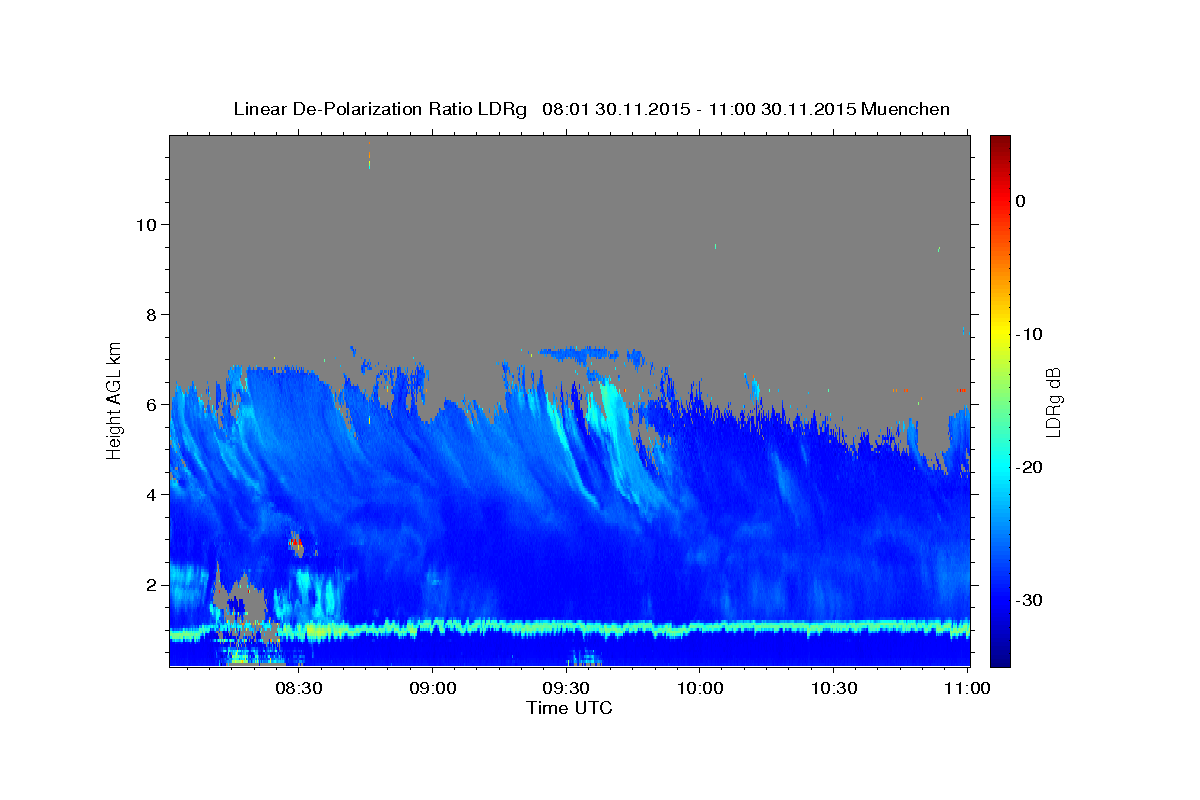Click the 09:30 time tick label
Image resolution: width=1200 pixels, height=800 pixels.
(x=566, y=688)
